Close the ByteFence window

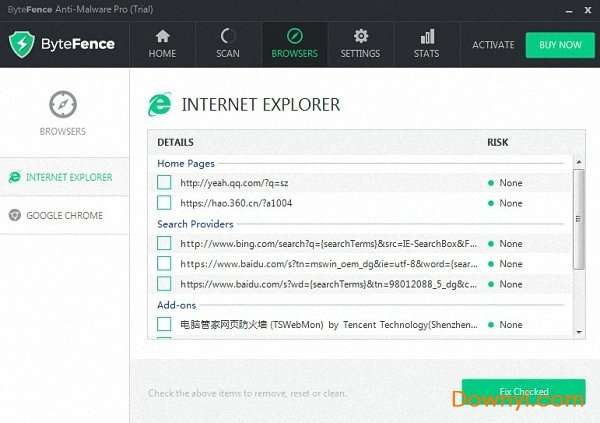(588, 10)
